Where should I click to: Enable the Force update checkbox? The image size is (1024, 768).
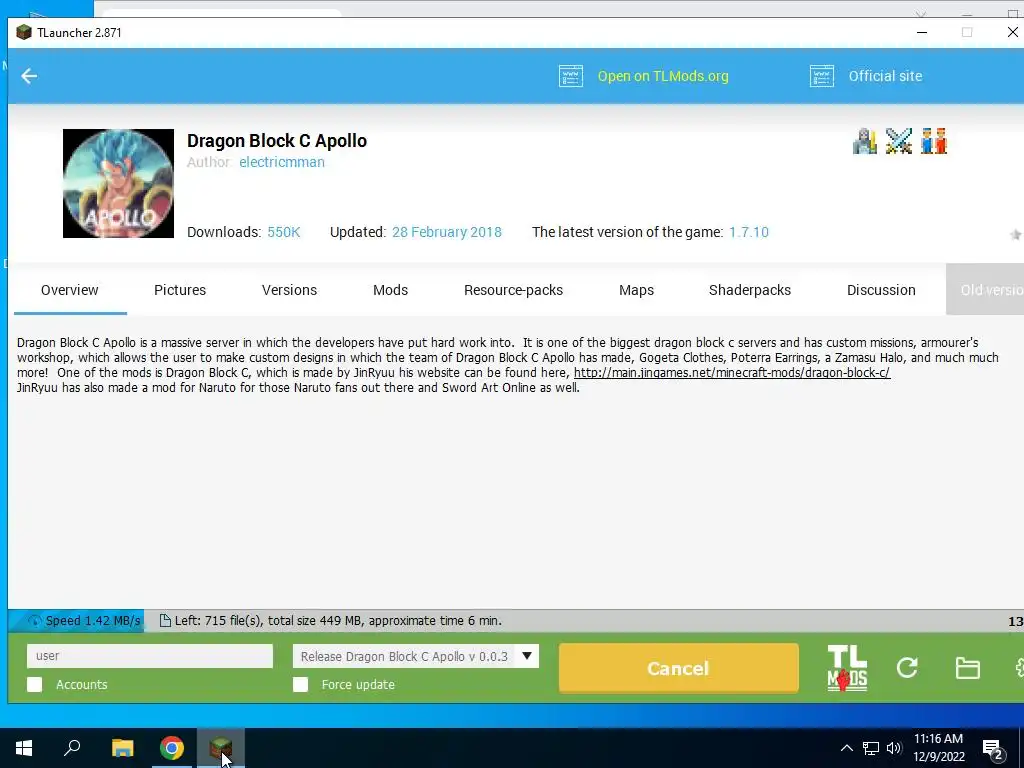coord(300,684)
